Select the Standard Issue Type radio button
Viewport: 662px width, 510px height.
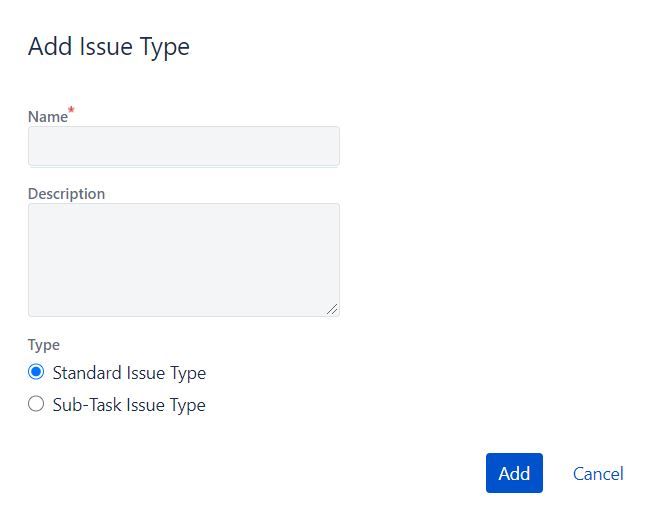coord(36,372)
